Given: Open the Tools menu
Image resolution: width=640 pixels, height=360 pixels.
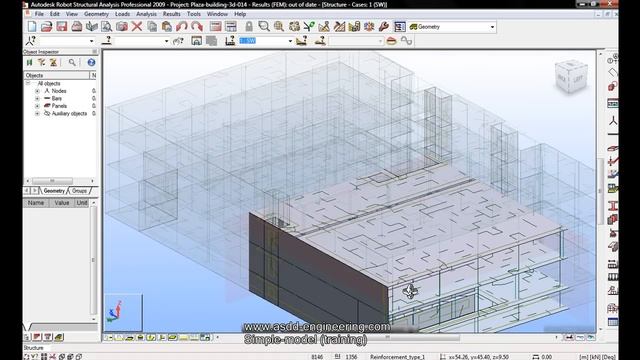Looking at the screenshot, I should click(193, 14).
